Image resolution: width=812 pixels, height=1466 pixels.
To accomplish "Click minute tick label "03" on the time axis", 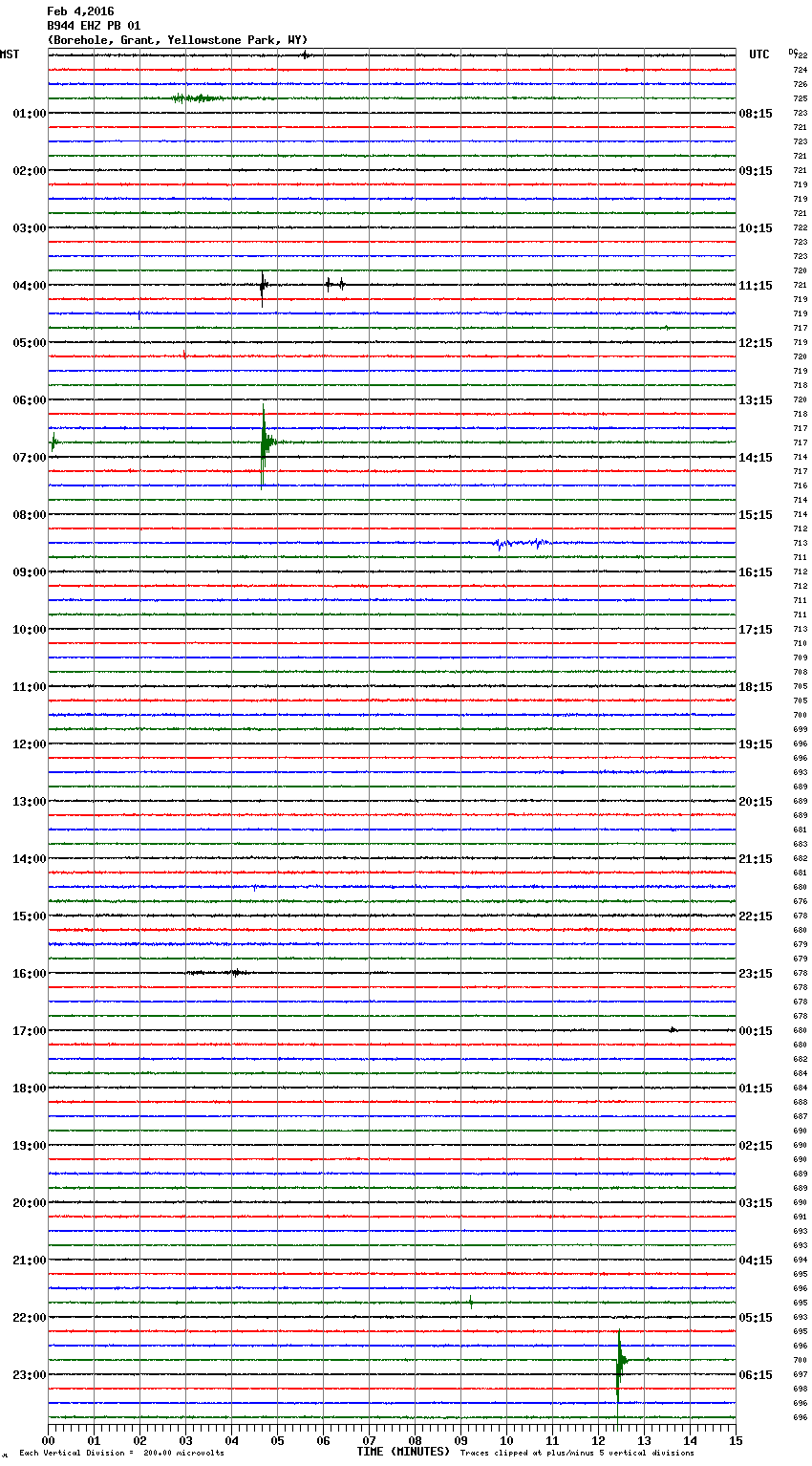I will 185,1441.
